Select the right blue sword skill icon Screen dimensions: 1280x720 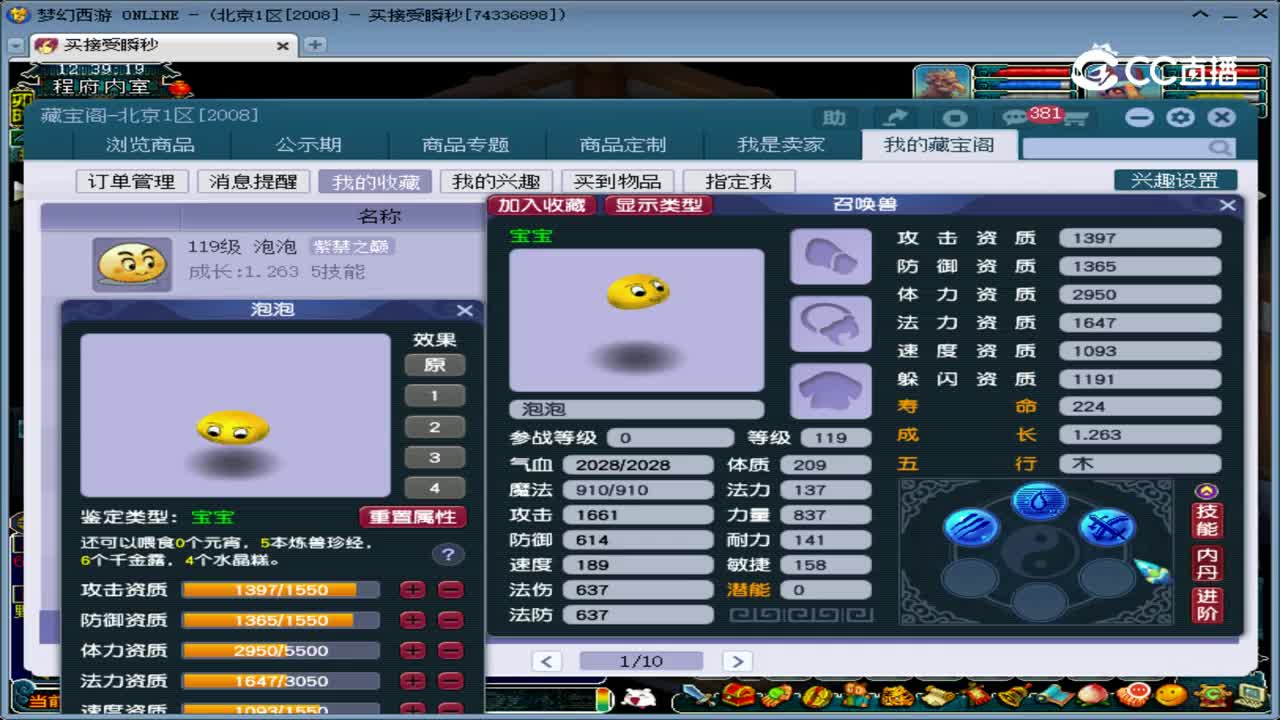coord(1107,528)
